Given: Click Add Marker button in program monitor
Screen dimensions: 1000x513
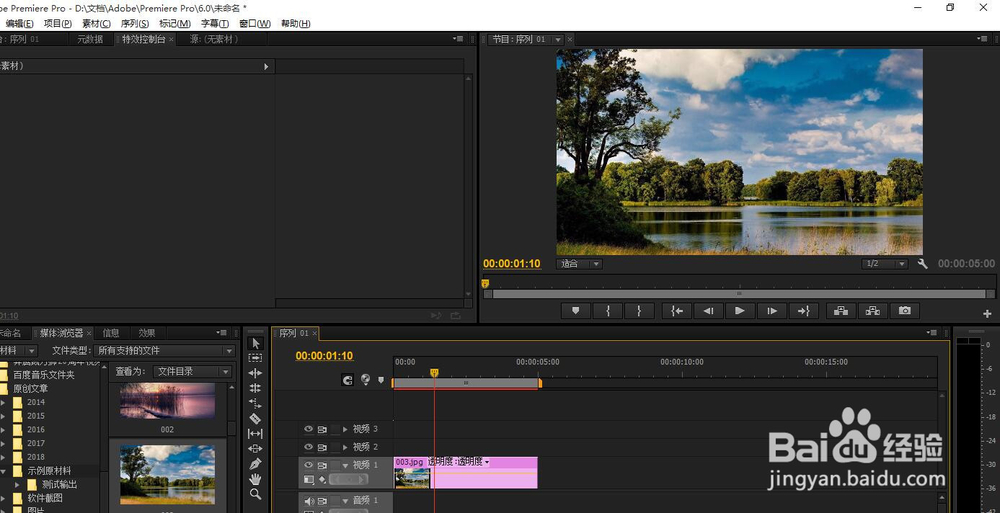Looking at the screenshot, I should (576, 311).
